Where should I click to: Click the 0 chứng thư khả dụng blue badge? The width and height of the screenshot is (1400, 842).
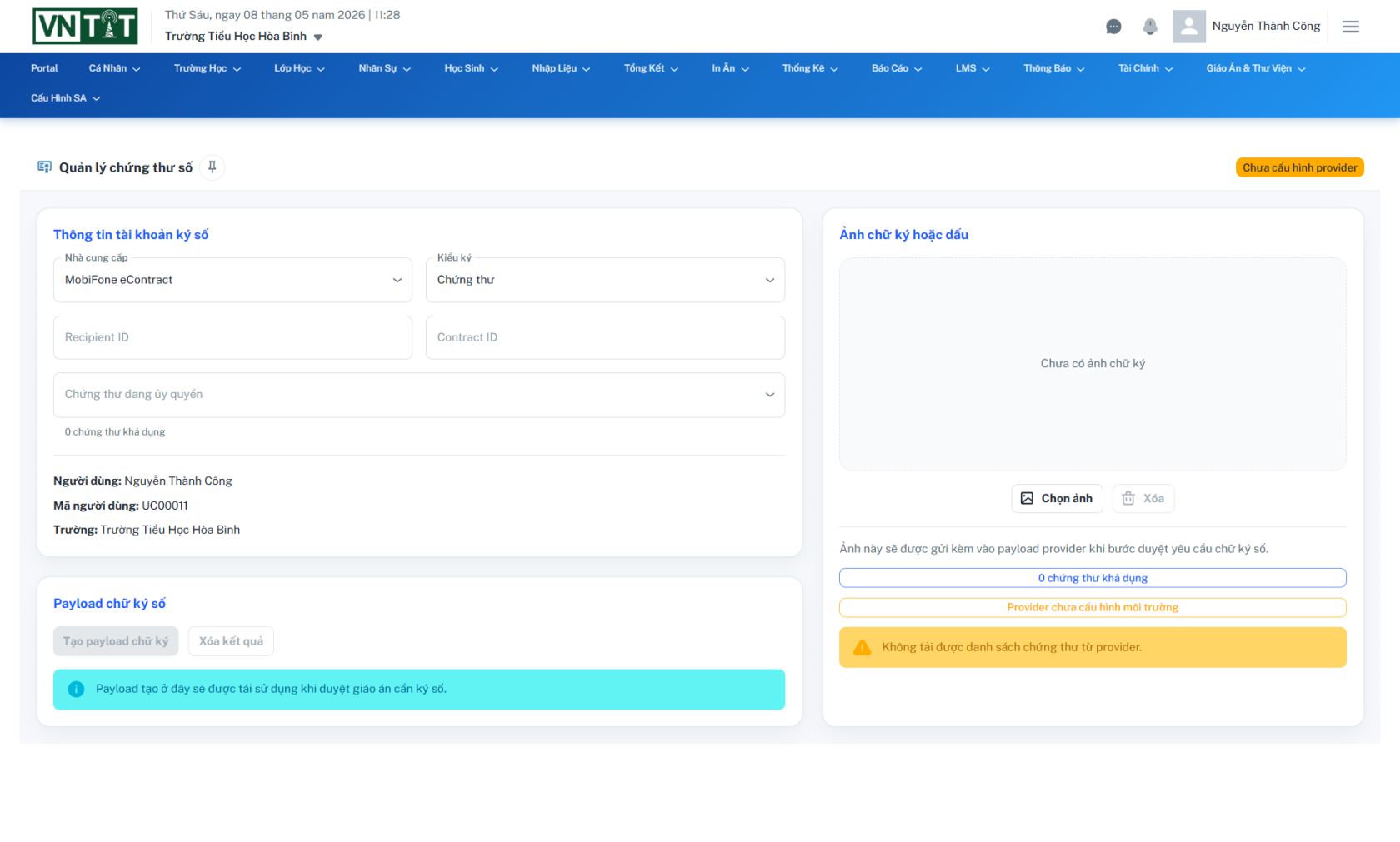tap(1092, 578)
